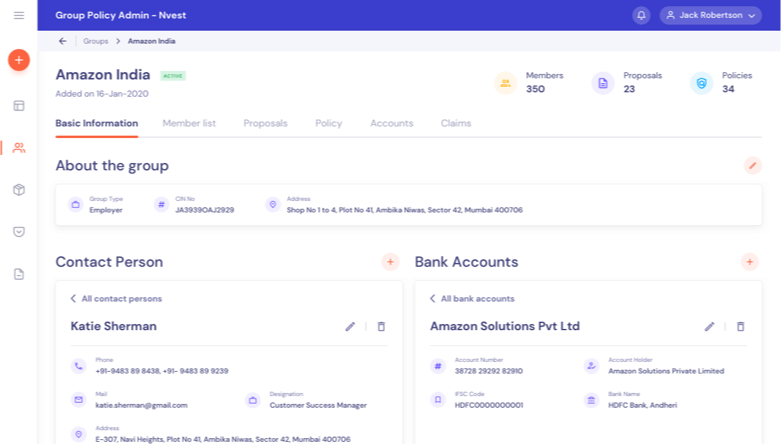782x444 pixels.
Task: Open the notifications bell
Action: click(x=641, y=15)
